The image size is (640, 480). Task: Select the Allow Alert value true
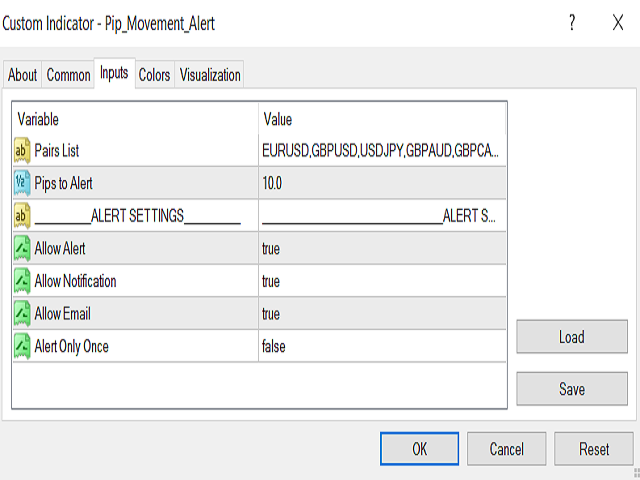(x=382, y=249)
